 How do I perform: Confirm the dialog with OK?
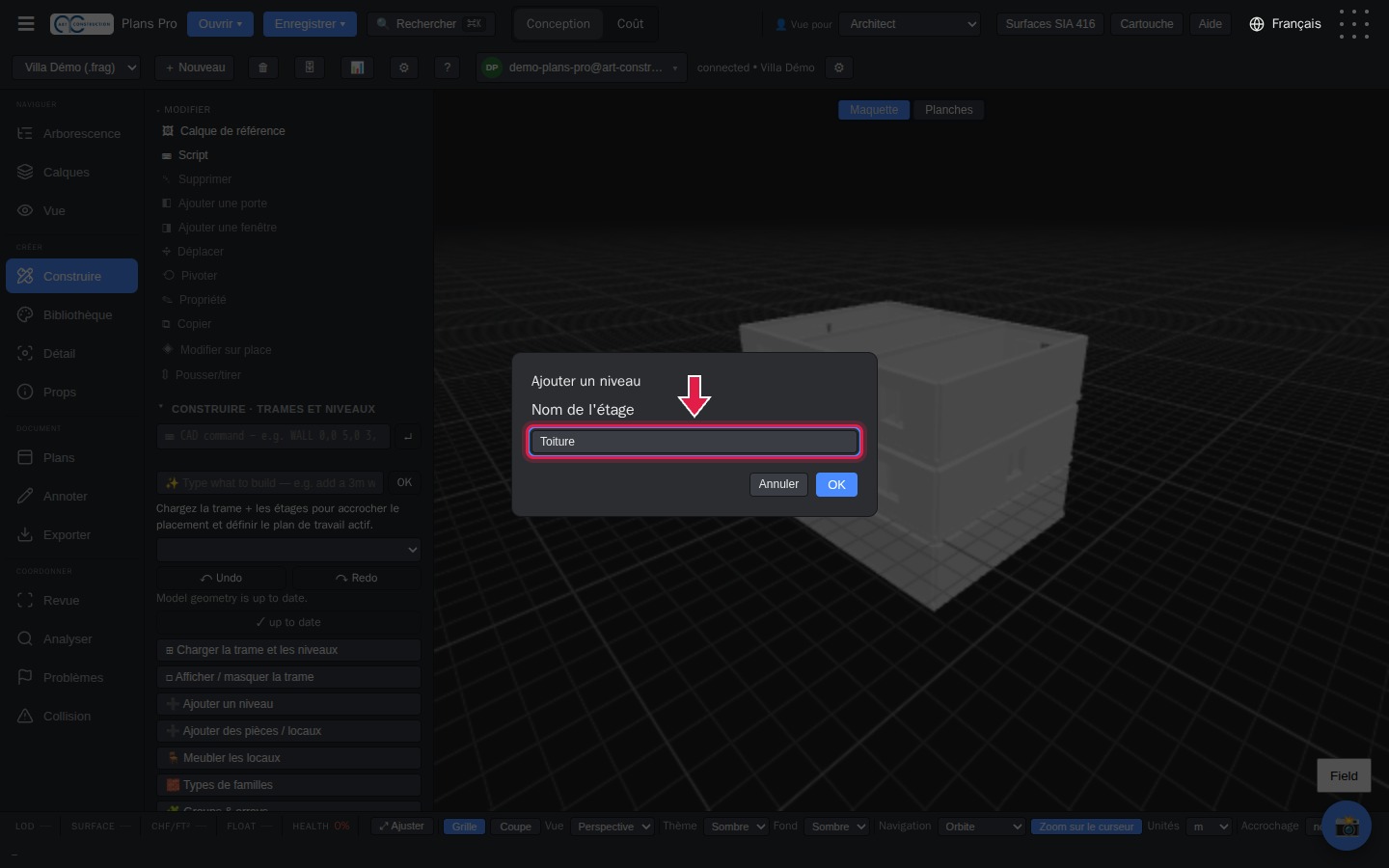tap(836, 484)
